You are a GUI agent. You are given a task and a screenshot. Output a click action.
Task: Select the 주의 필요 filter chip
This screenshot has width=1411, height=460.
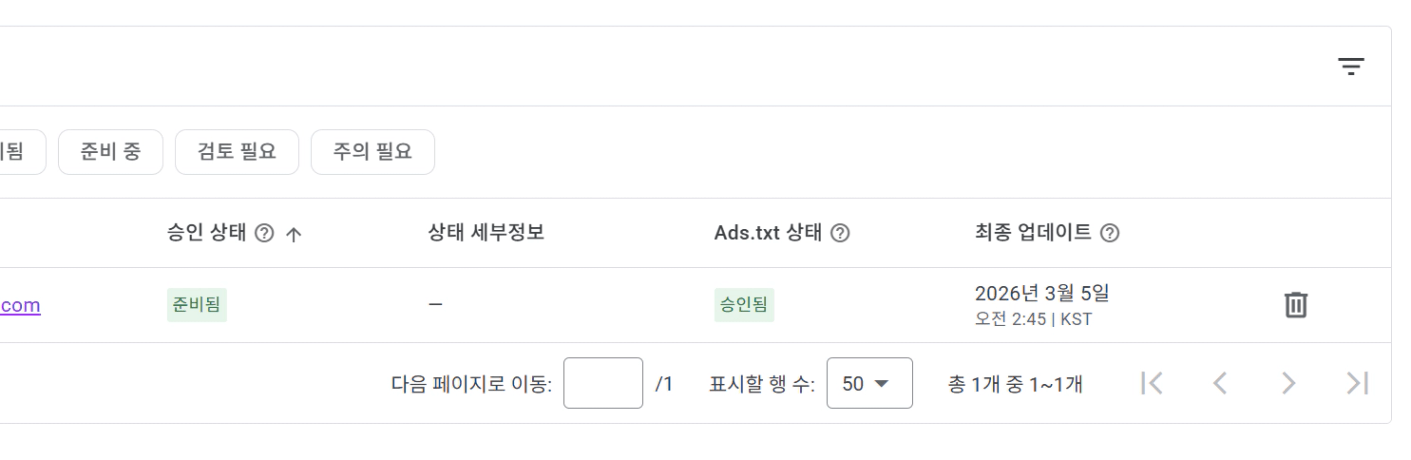[x=372, y=152]
